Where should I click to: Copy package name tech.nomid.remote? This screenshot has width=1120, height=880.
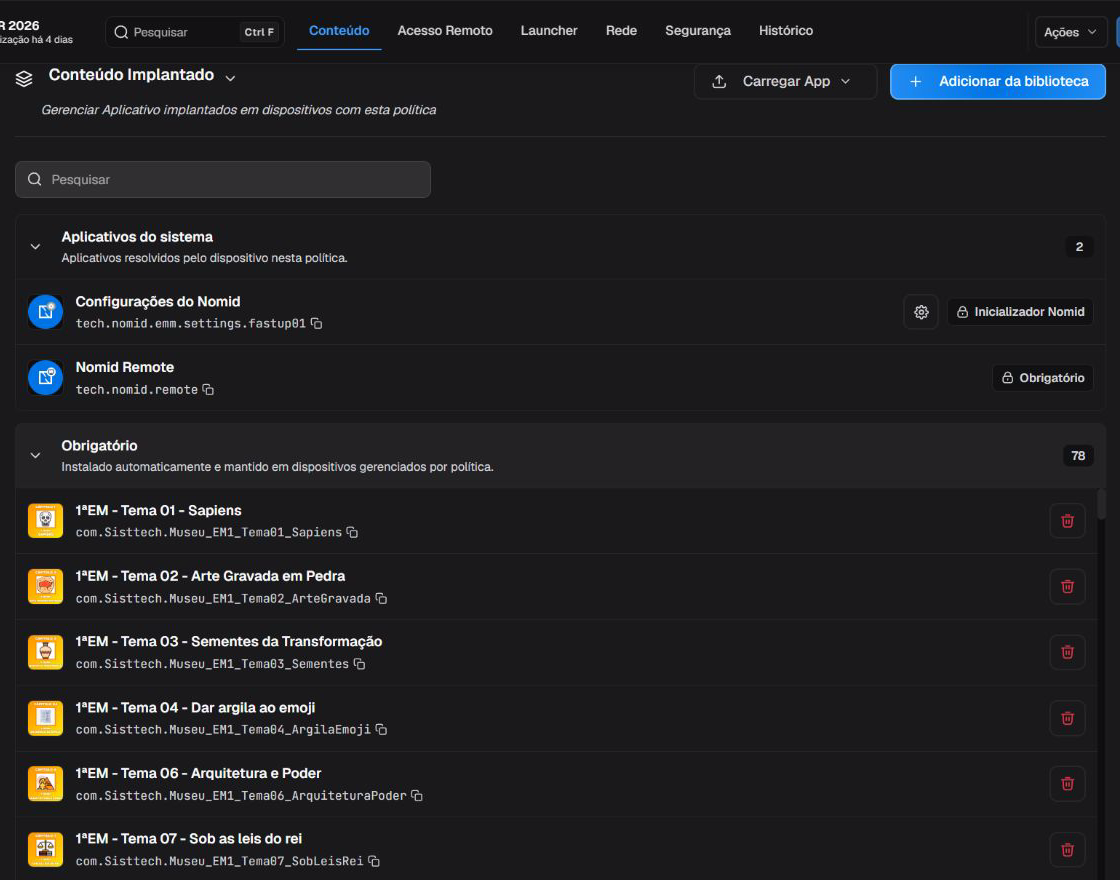pos(208,389)
